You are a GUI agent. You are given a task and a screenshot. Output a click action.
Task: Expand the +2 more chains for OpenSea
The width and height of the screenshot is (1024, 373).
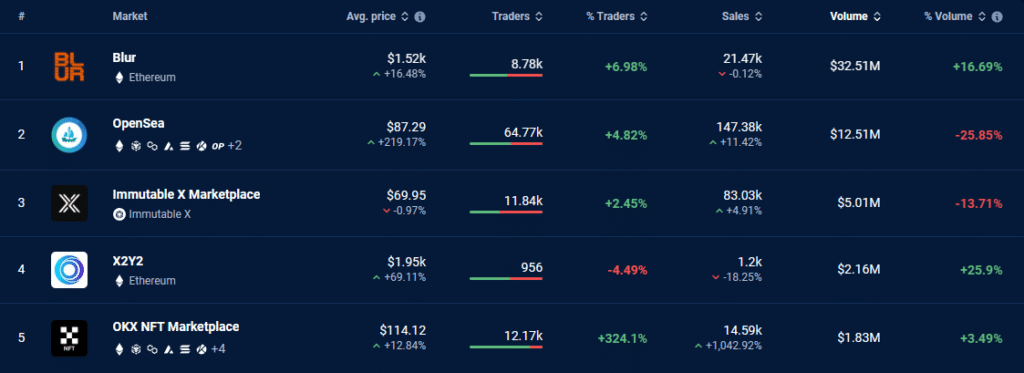tap(234, 146)
